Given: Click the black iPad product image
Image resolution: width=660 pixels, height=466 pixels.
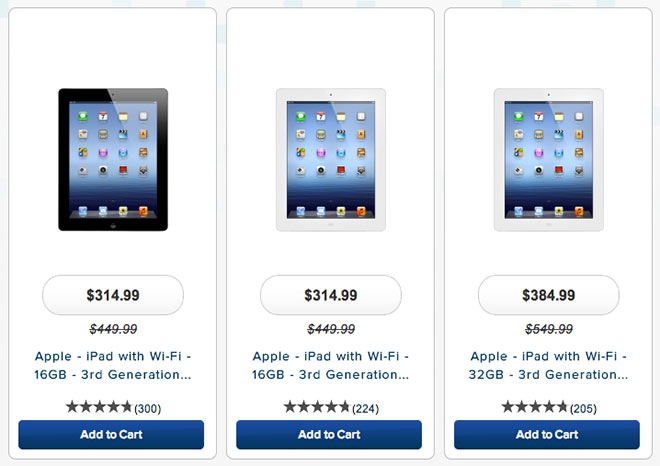Looking at the screenshot, I should tap(113, 160).
